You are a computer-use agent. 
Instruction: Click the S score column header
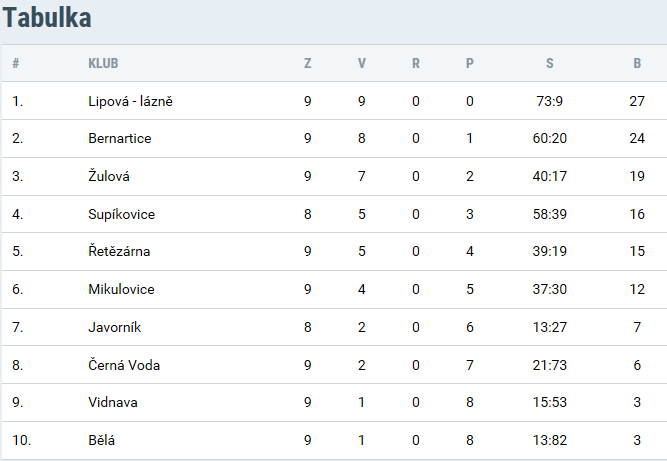point(550,63)
